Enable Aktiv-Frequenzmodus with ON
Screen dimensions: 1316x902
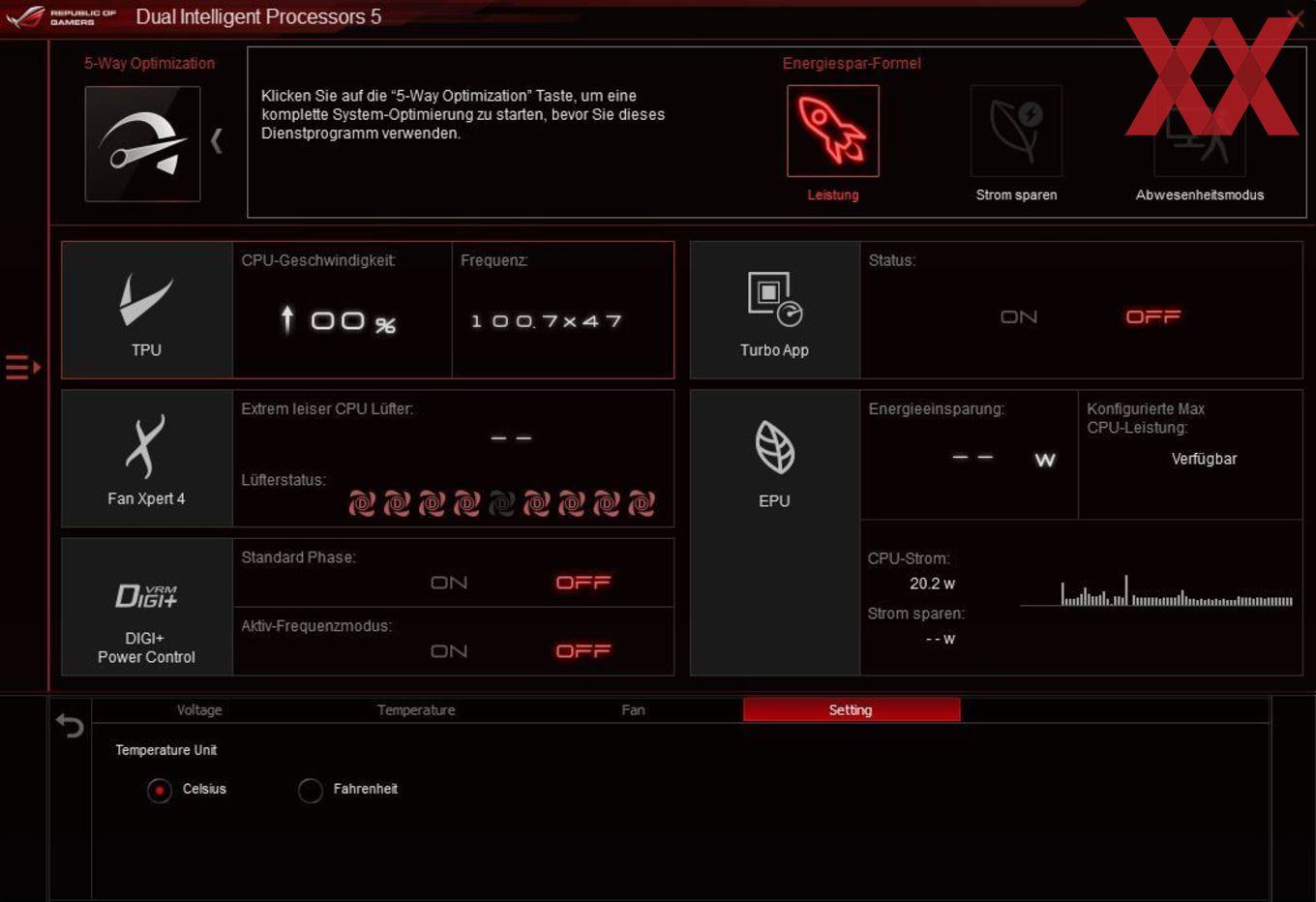coord(449,651)
